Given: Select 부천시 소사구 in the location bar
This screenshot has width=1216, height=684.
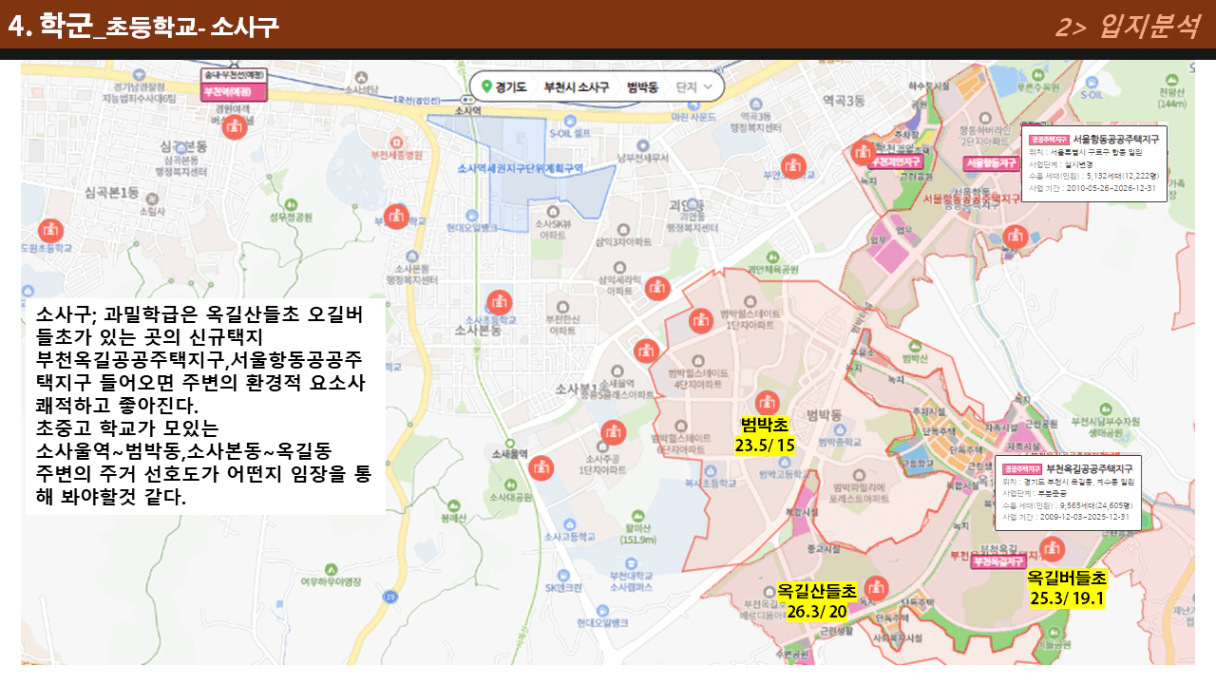Looking at the screenshot, I should pos(575,87).
